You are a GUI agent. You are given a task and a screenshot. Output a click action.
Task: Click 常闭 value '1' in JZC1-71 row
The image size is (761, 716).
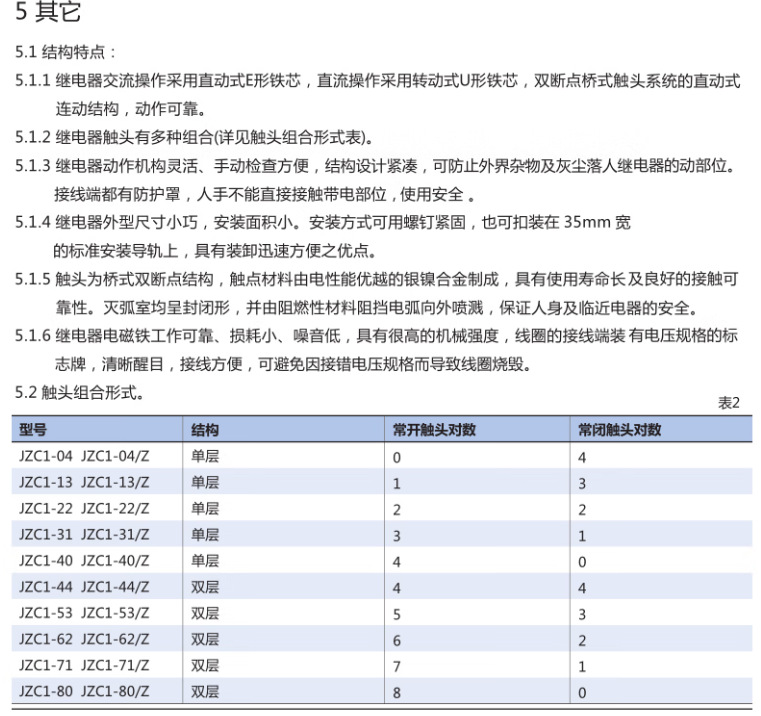tap(582, 667)
